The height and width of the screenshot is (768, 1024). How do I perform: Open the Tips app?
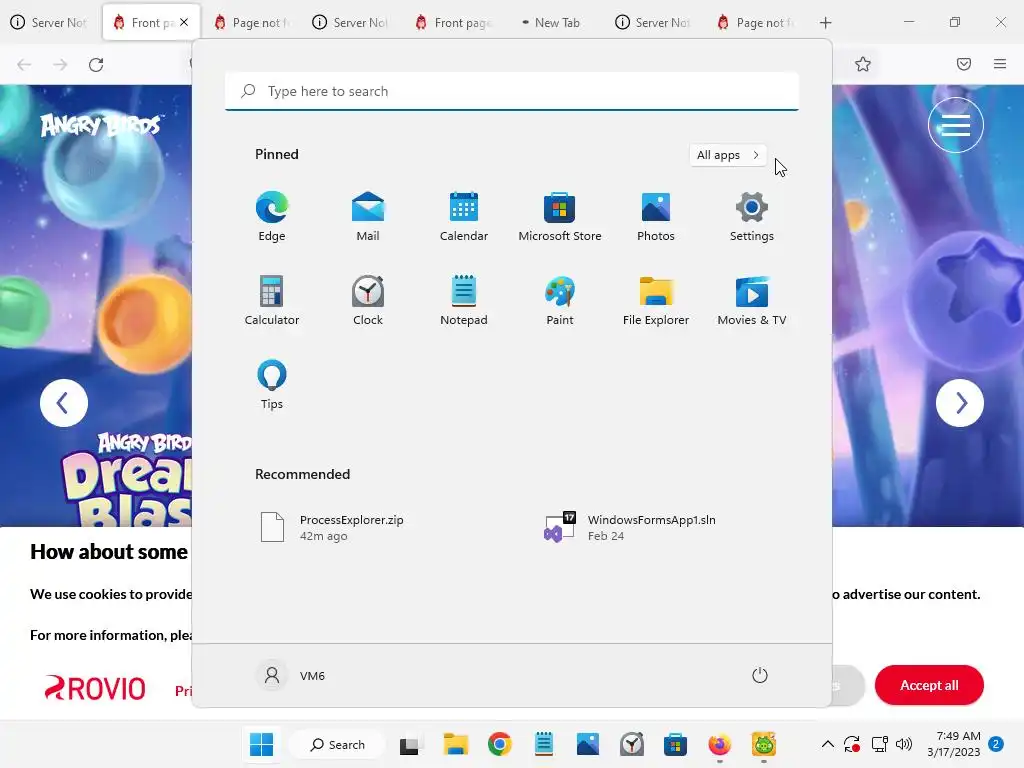pos(272,385)
